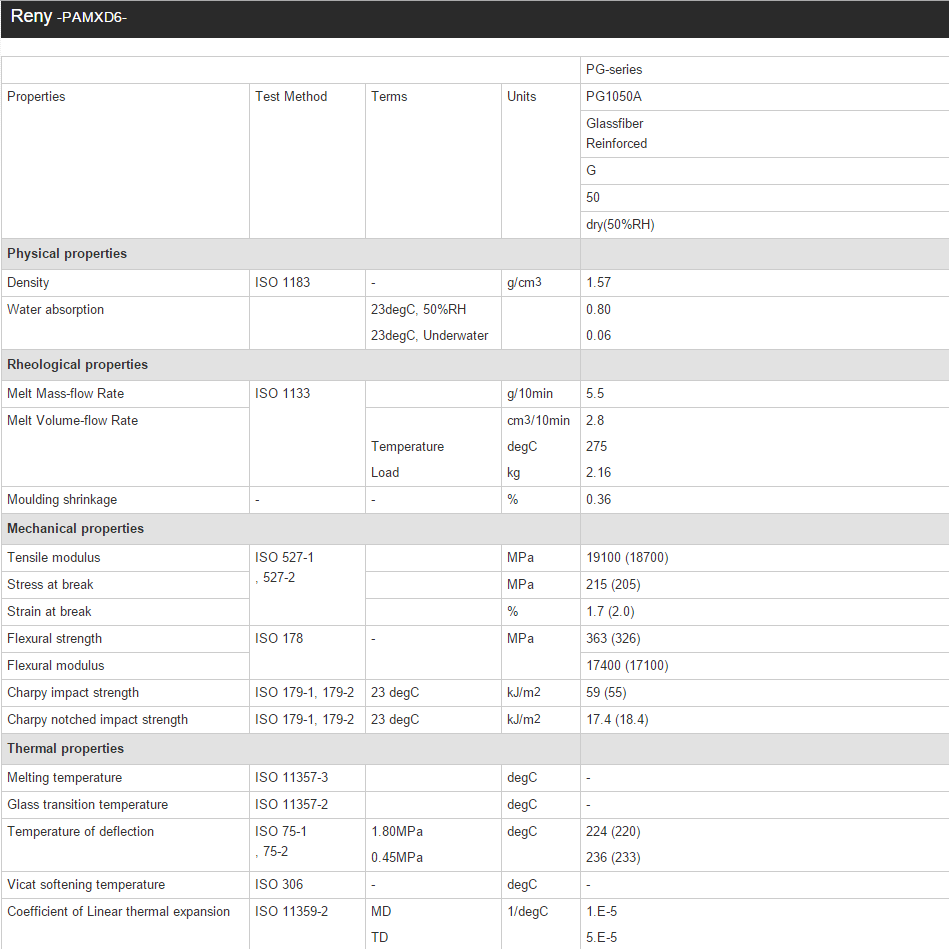This screenshot has width=949, height=949.
Task: Click the 'Melting temperature' row label
Action: (x=64, y=778)
